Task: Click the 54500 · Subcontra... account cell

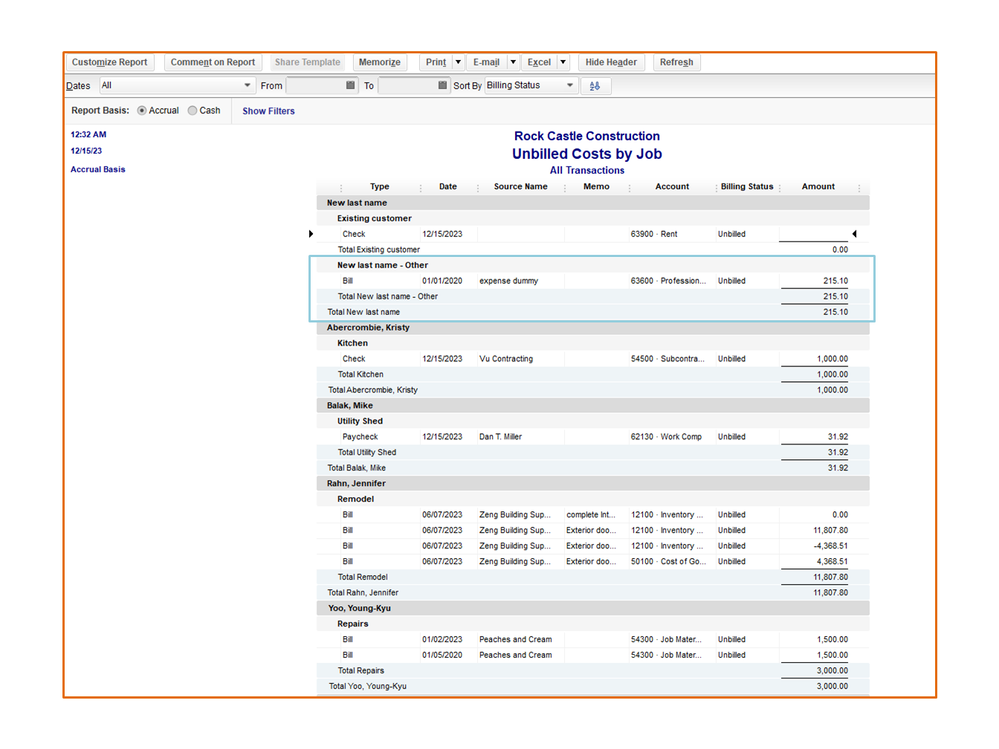Action: tap(668, 359)
